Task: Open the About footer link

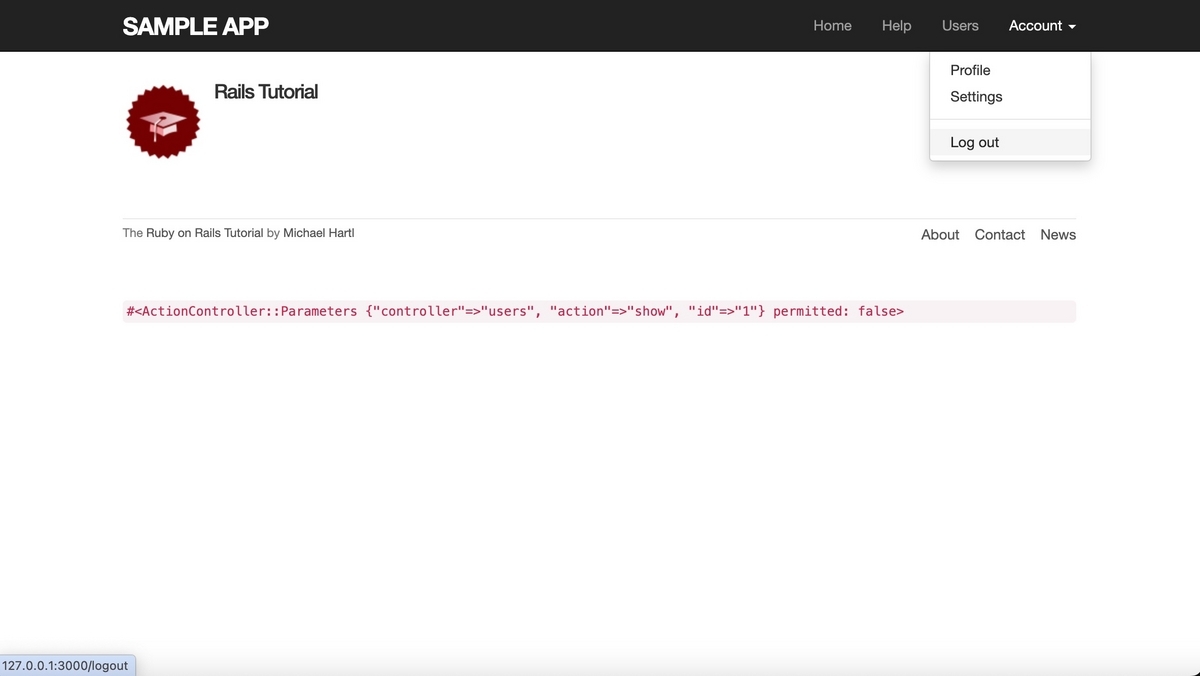Action: click(940, 234)
